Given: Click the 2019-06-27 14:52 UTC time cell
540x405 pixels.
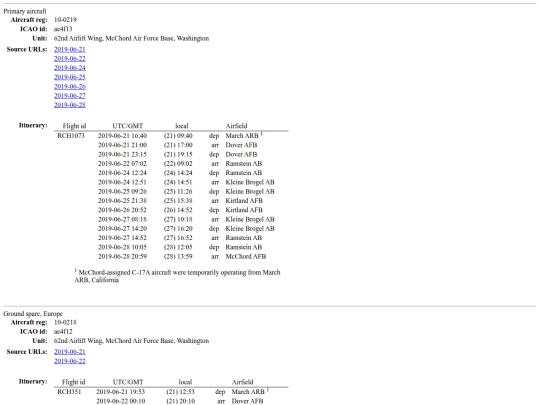Looking at the screenshot, I should pos(123,238).
